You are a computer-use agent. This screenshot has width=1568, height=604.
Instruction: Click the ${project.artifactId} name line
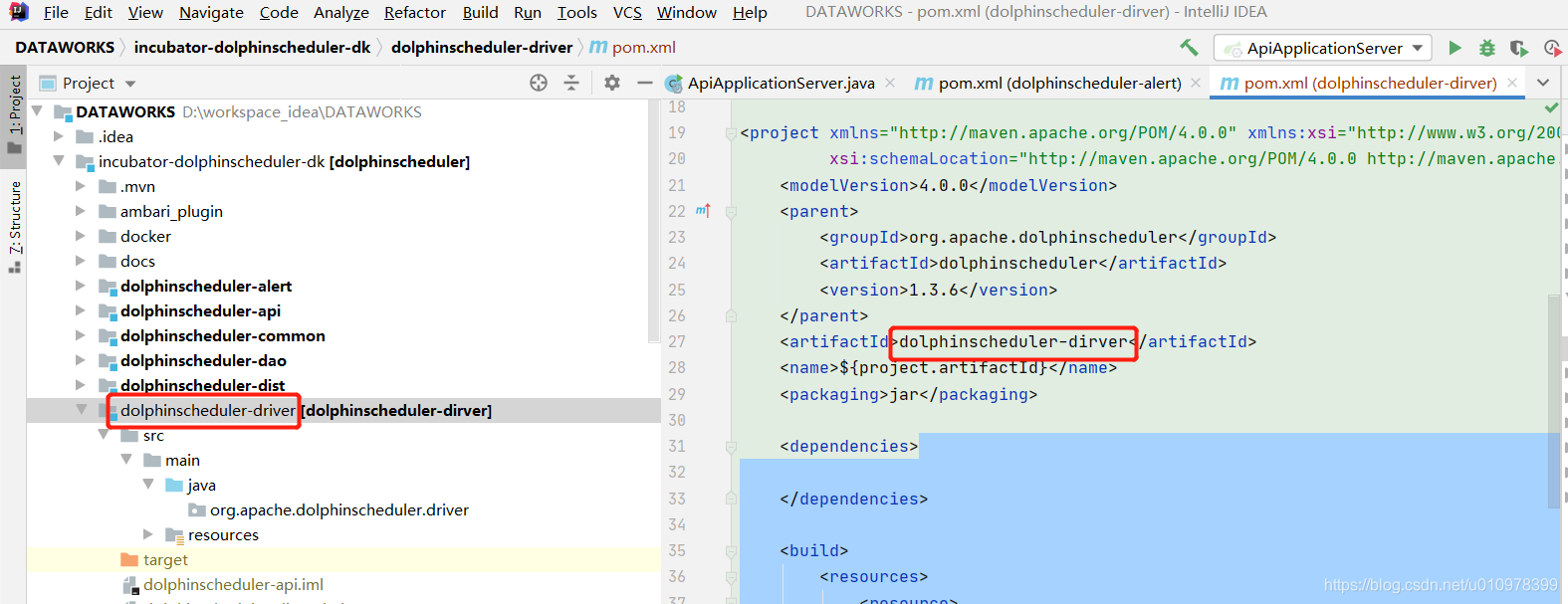tap(948, 367)
